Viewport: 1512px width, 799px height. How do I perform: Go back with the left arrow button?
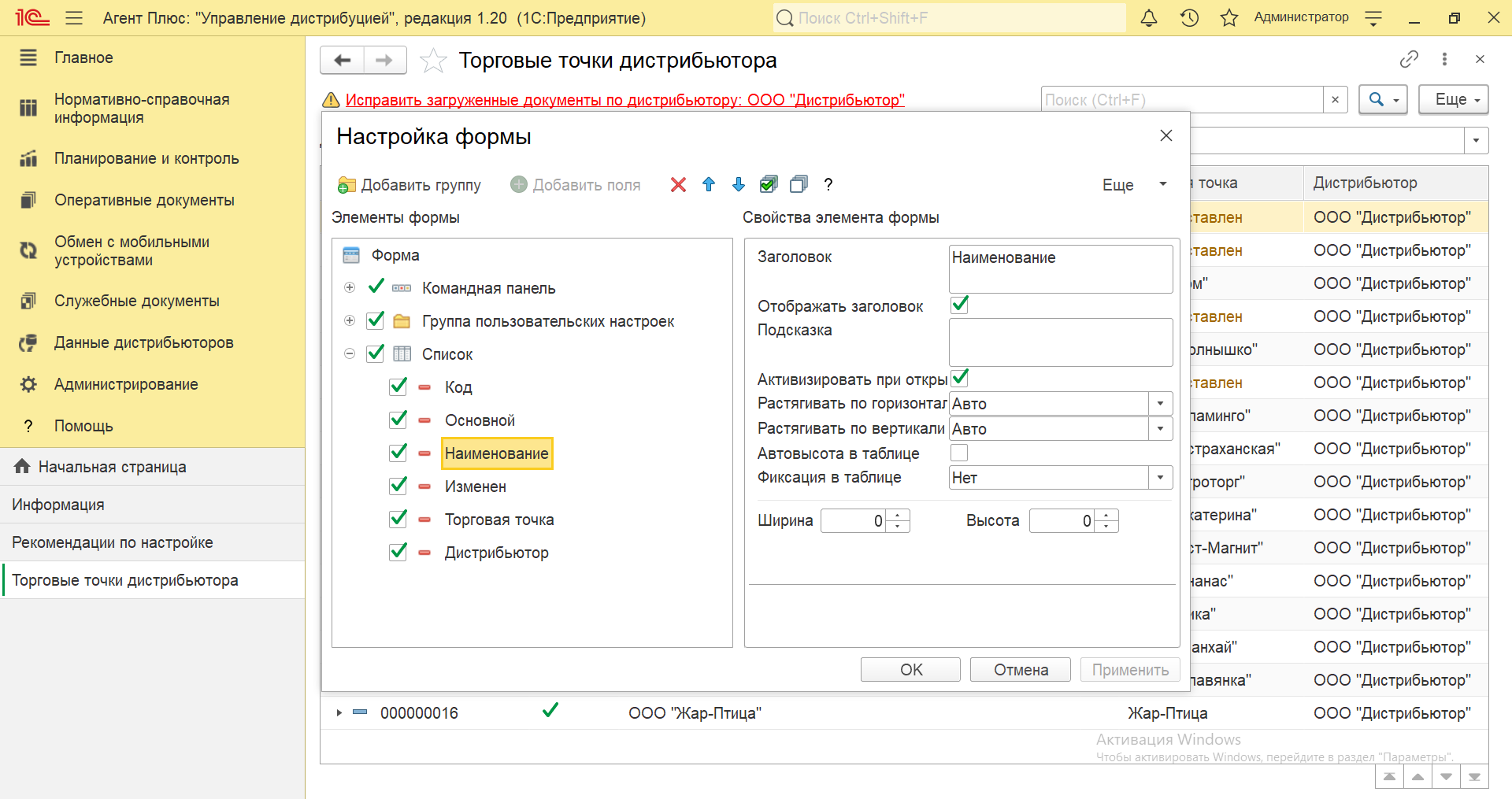pos(343,60)
